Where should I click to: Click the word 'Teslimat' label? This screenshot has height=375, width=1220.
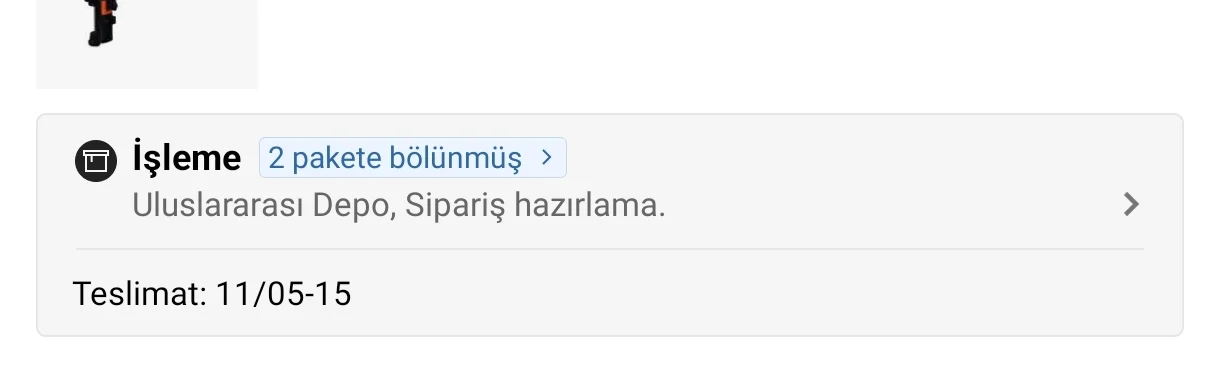tap(138, 295)
